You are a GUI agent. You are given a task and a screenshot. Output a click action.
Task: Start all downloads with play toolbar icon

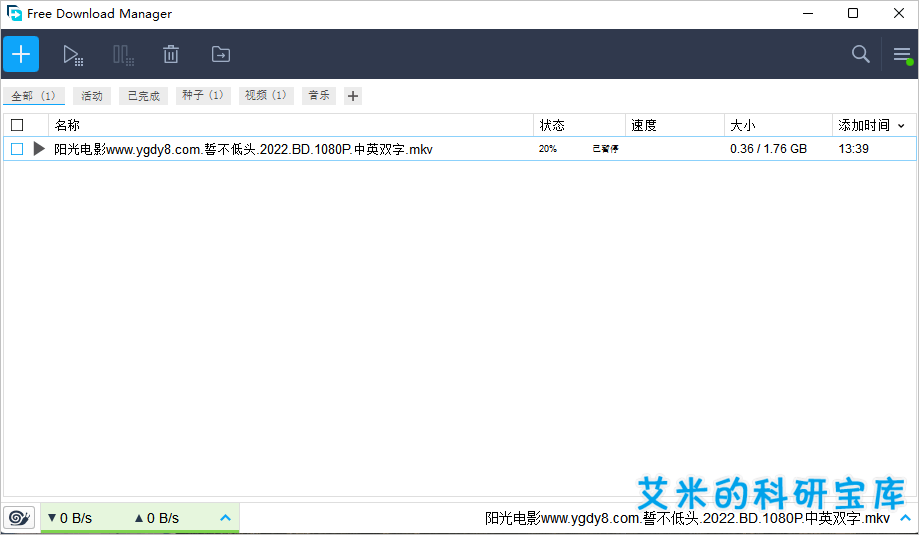tap(73, 54)
